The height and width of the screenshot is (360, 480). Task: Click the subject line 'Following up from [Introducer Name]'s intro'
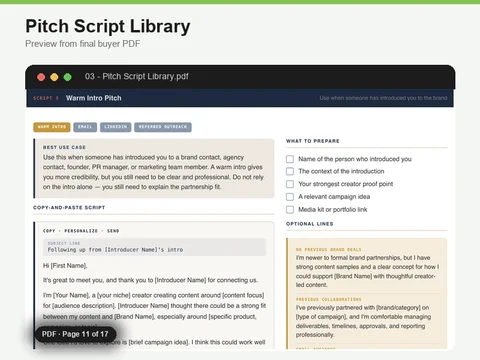pyautogui.click(x=115, y=250)
